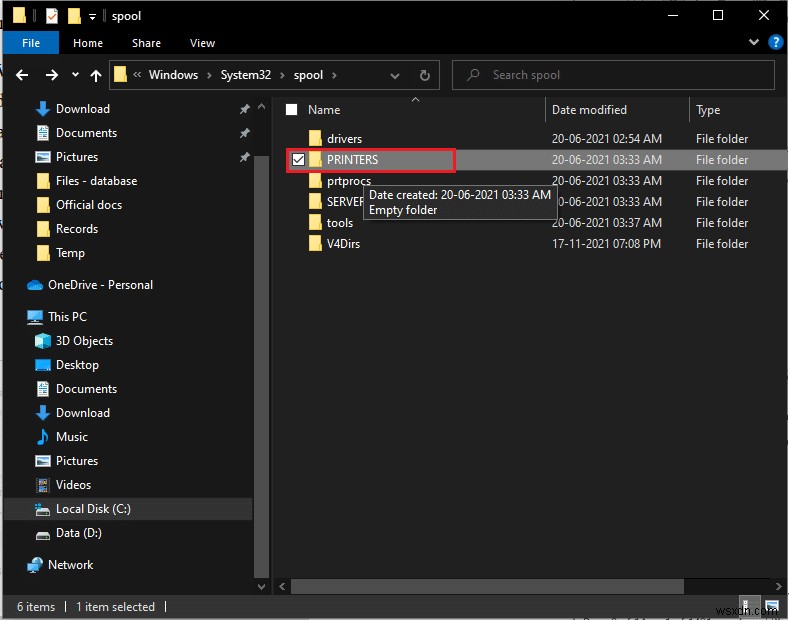Switch to the Share ribbon tab
This screenshot has width=789, height=621.
click(146, 43)
